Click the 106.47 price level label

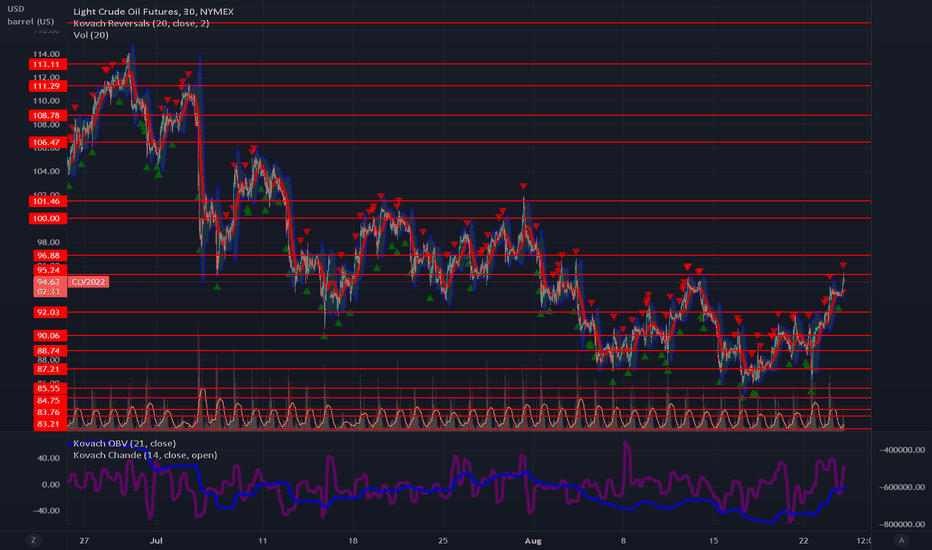click(47, 142)
